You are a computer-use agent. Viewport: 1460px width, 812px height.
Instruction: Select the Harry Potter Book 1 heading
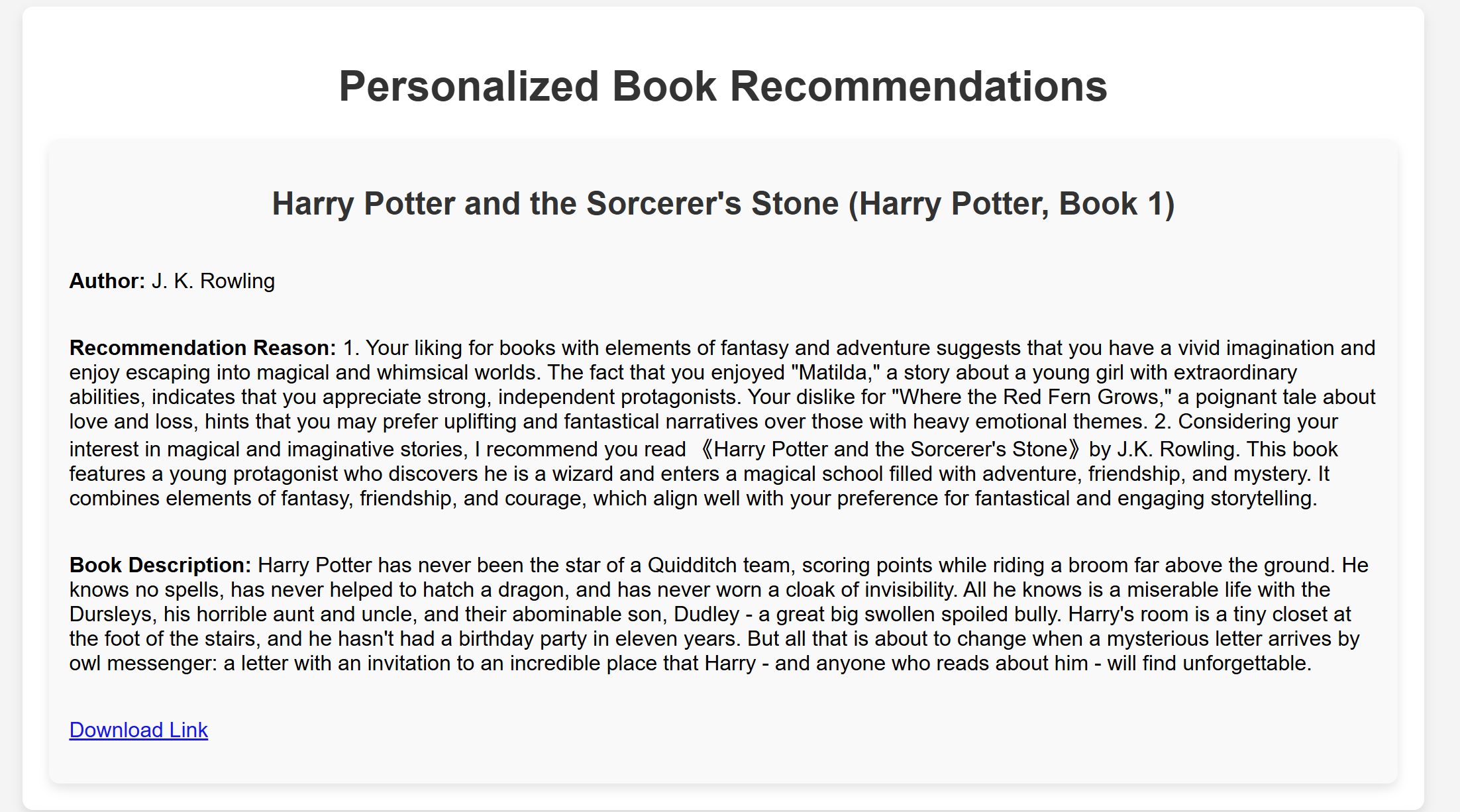(x=723, y=203)
